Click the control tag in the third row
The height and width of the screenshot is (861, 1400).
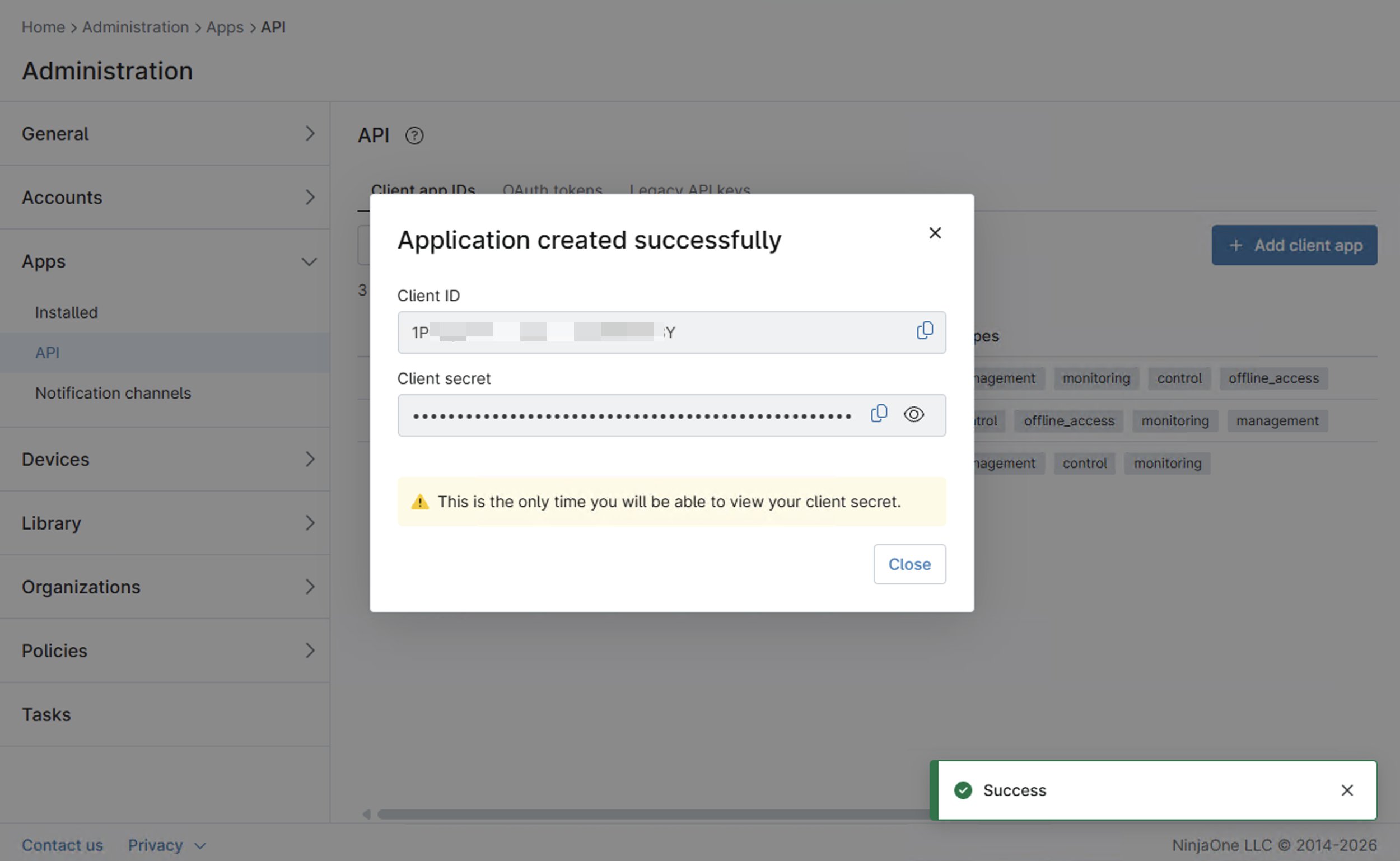click(x=1085, y=464)
